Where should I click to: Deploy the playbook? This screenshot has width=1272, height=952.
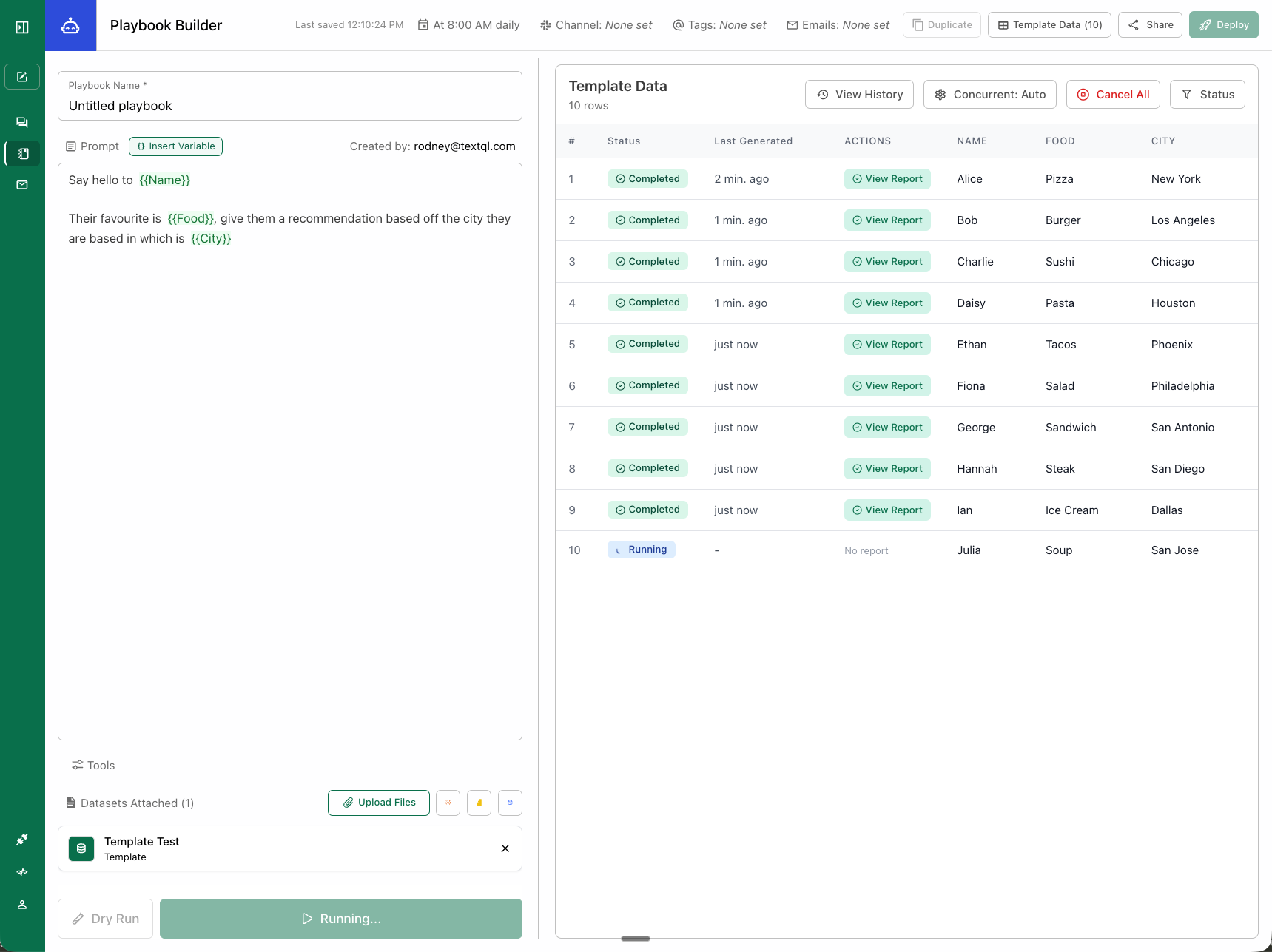point(1223,24)
